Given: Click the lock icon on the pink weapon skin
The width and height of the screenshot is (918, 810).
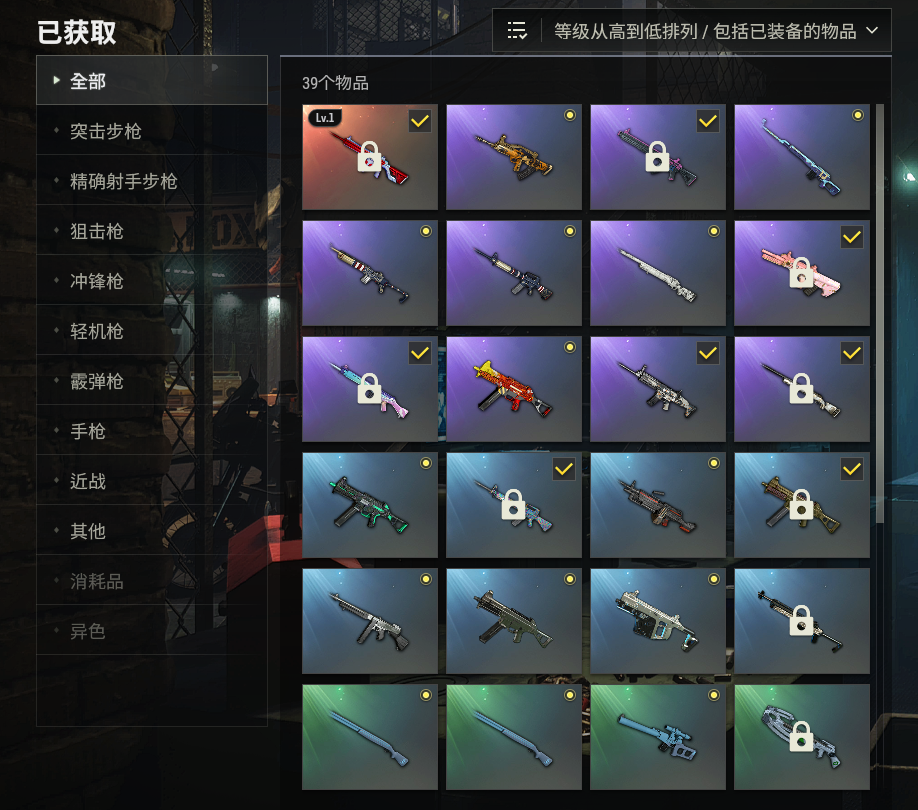Looking at the screenshot, I should (801, 273).
